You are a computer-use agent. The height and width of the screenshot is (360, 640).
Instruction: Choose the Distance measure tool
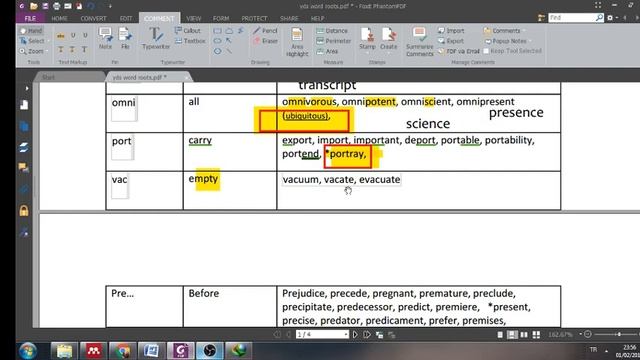click(332, 31)
